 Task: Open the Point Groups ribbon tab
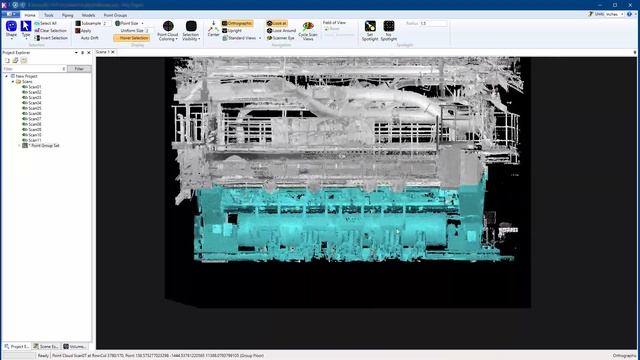tap(115, 15)
